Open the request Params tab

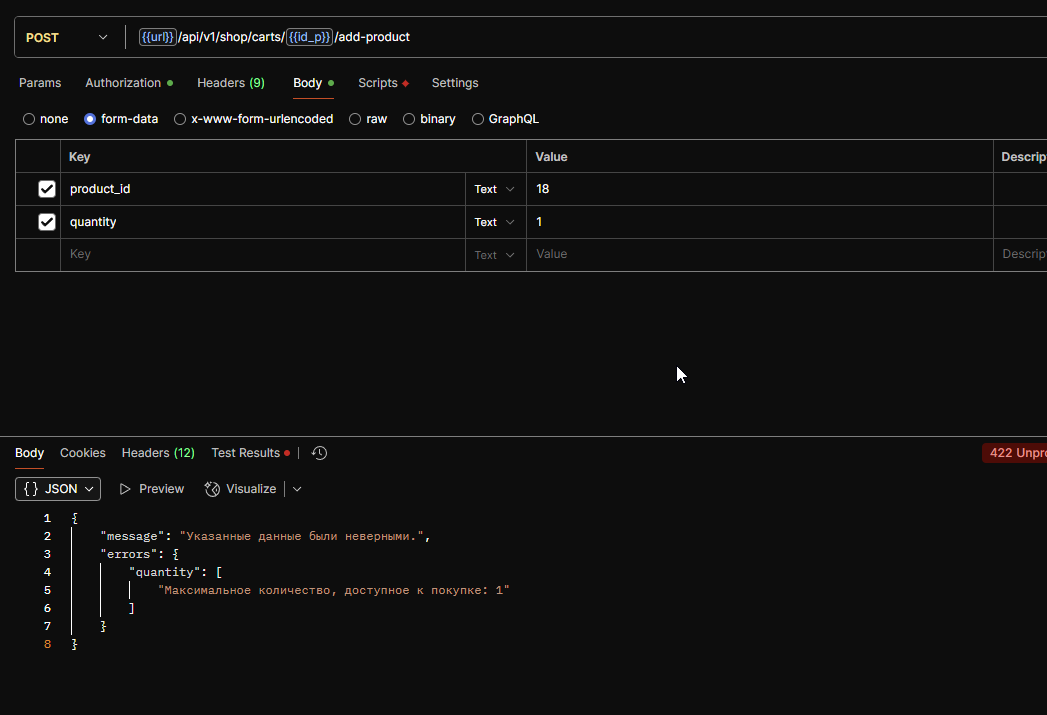pos(40,83)
